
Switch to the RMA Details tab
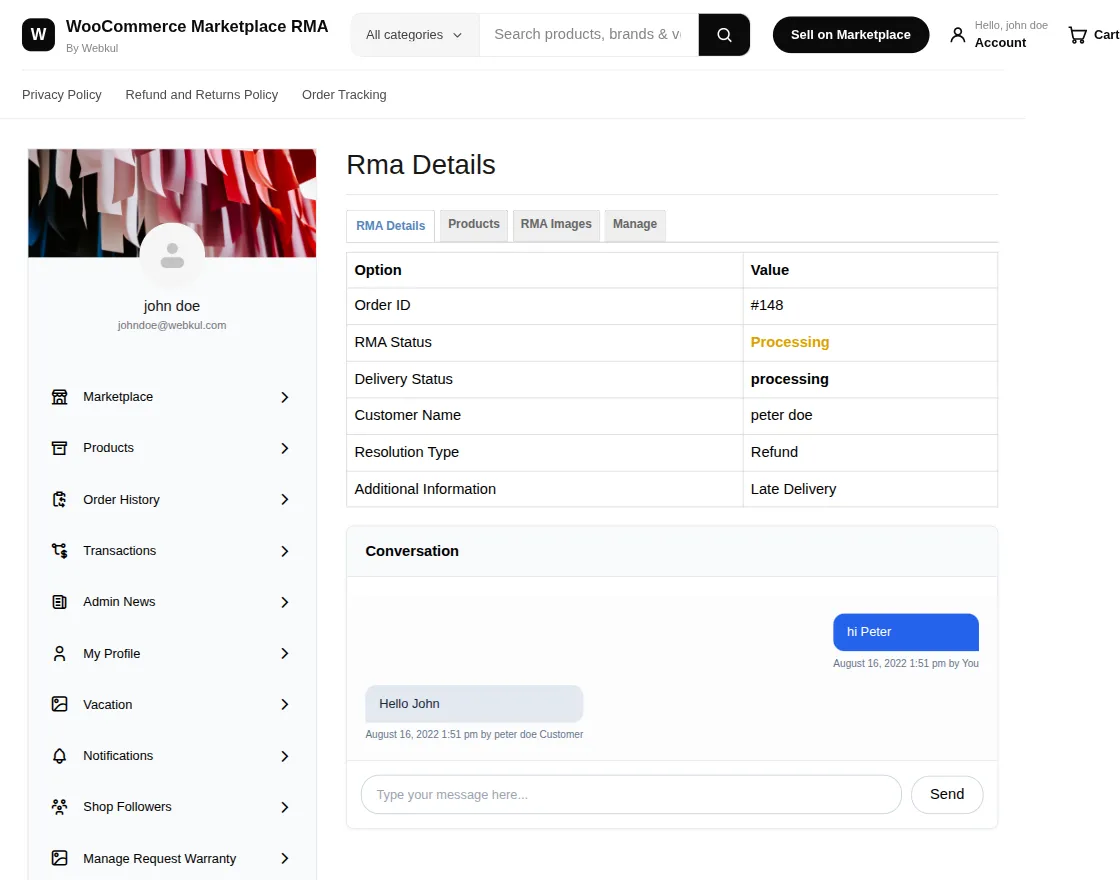(391, 226)
